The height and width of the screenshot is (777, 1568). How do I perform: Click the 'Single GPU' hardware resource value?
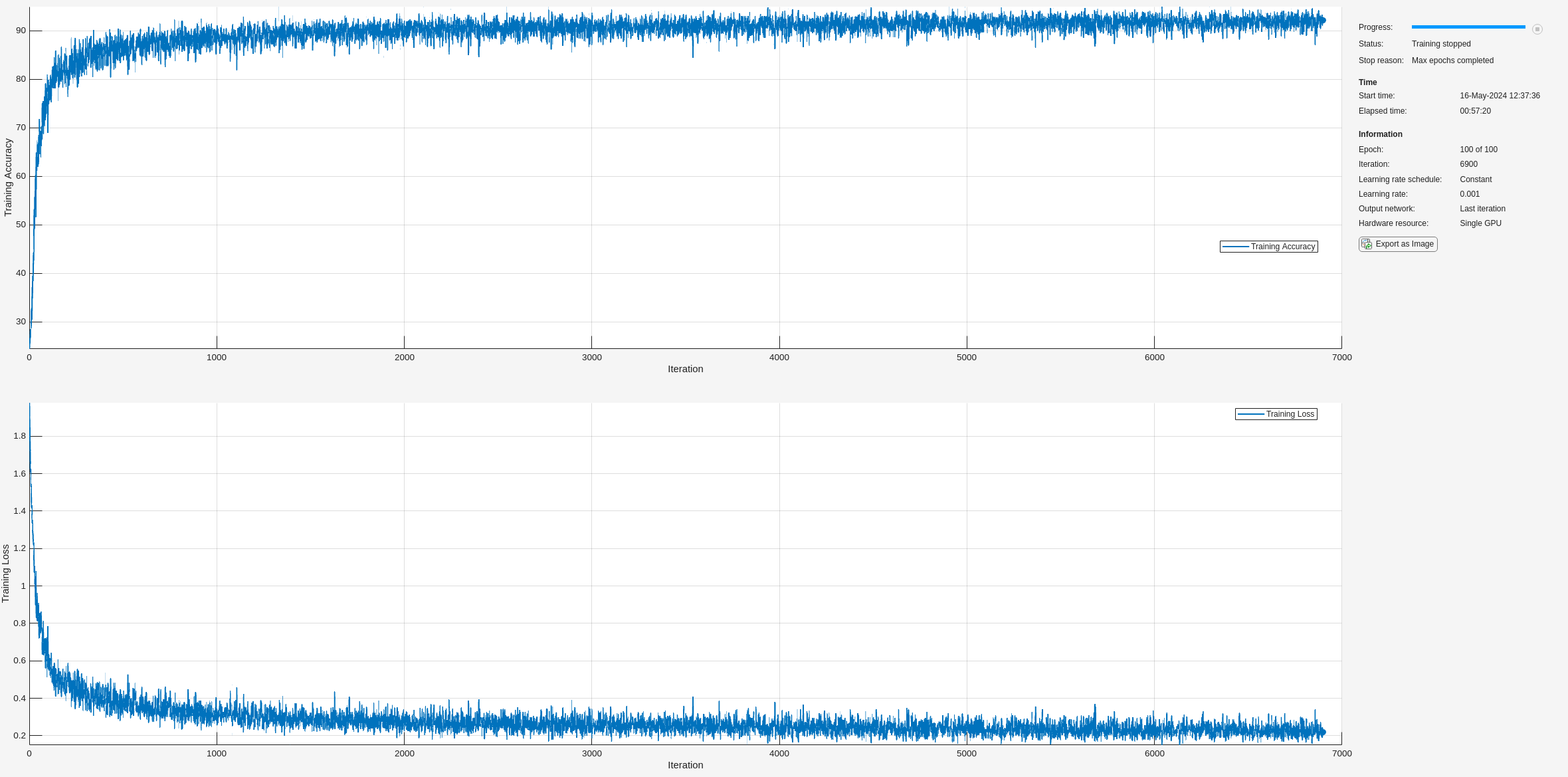click(x=1480, y=223)
